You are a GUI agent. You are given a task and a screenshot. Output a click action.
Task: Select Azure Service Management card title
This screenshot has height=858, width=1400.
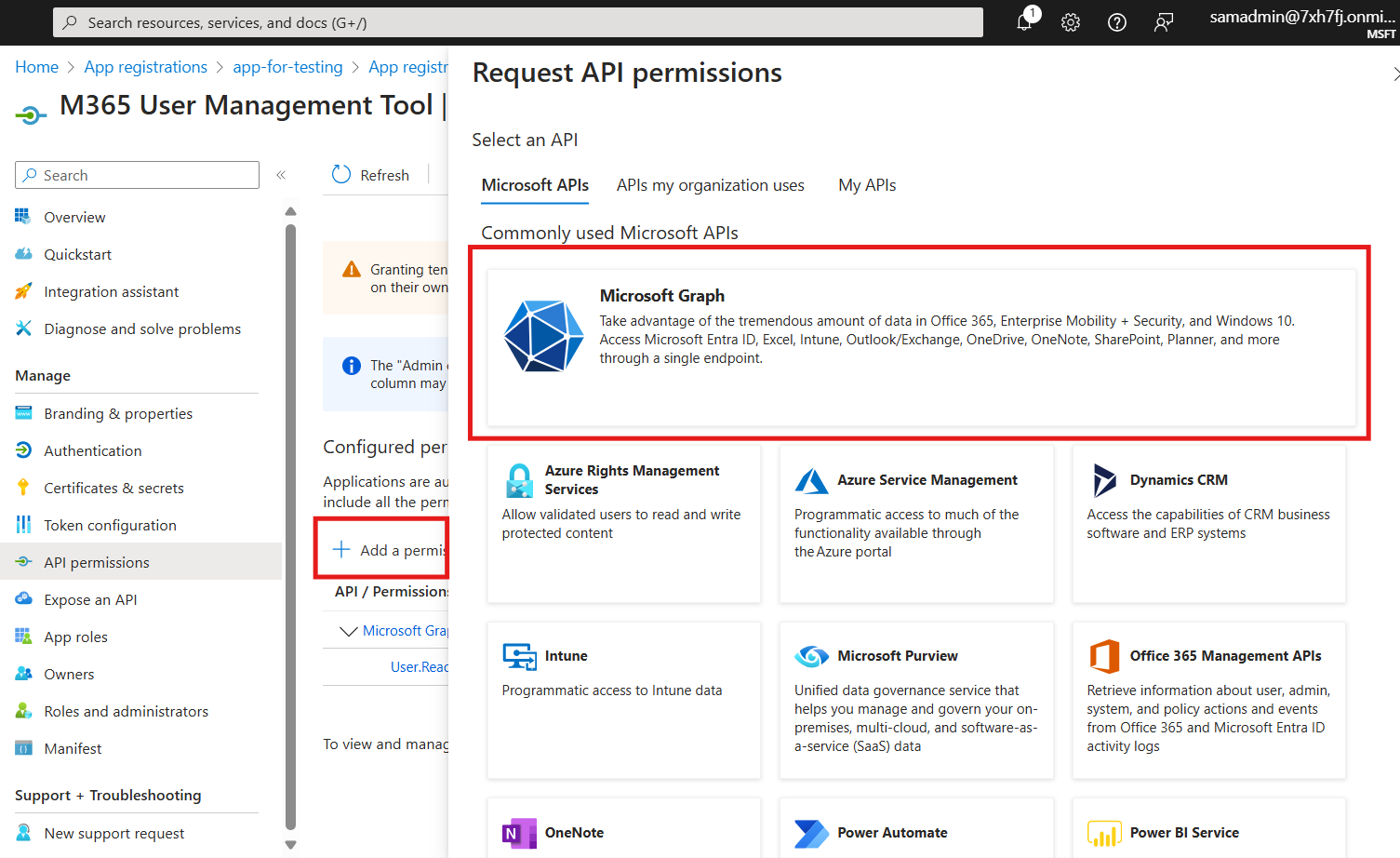[927, 480]
